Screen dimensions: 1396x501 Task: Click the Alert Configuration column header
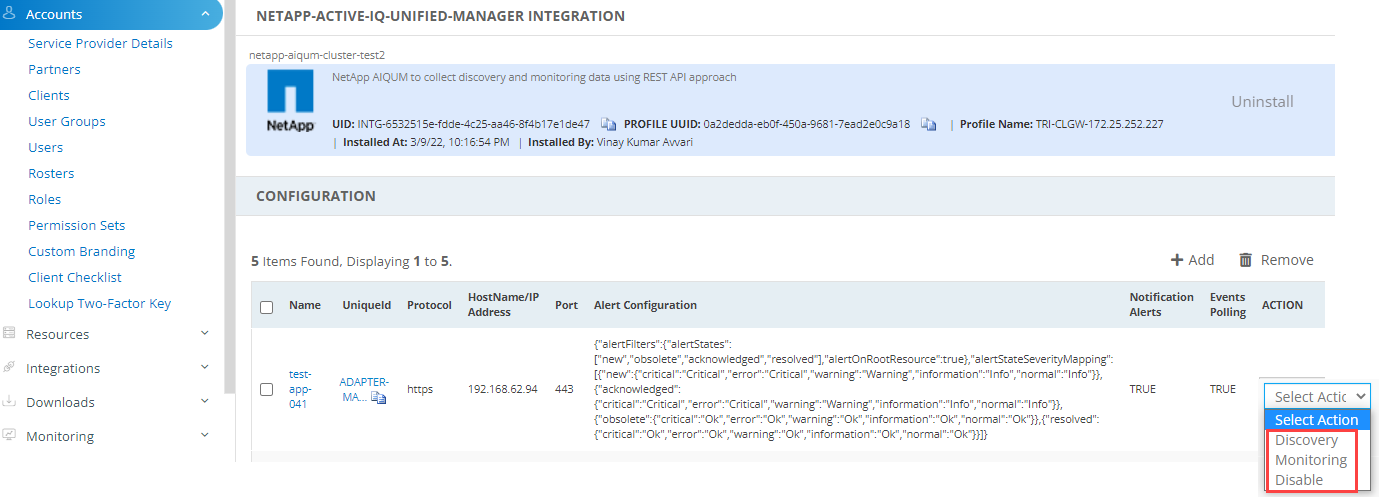[x=645, y=305]
